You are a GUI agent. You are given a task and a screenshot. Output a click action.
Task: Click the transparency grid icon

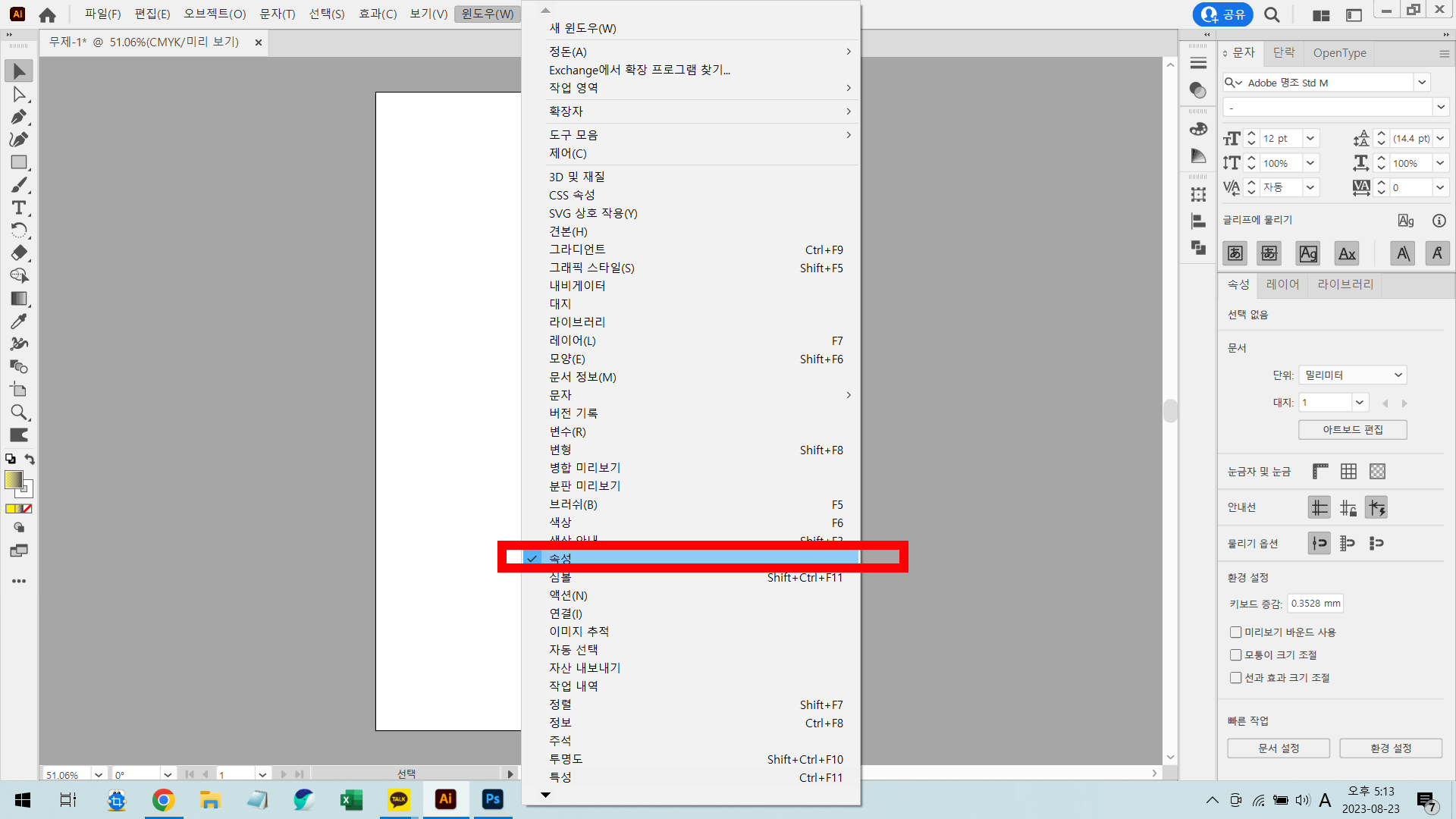coord(1377,472)
